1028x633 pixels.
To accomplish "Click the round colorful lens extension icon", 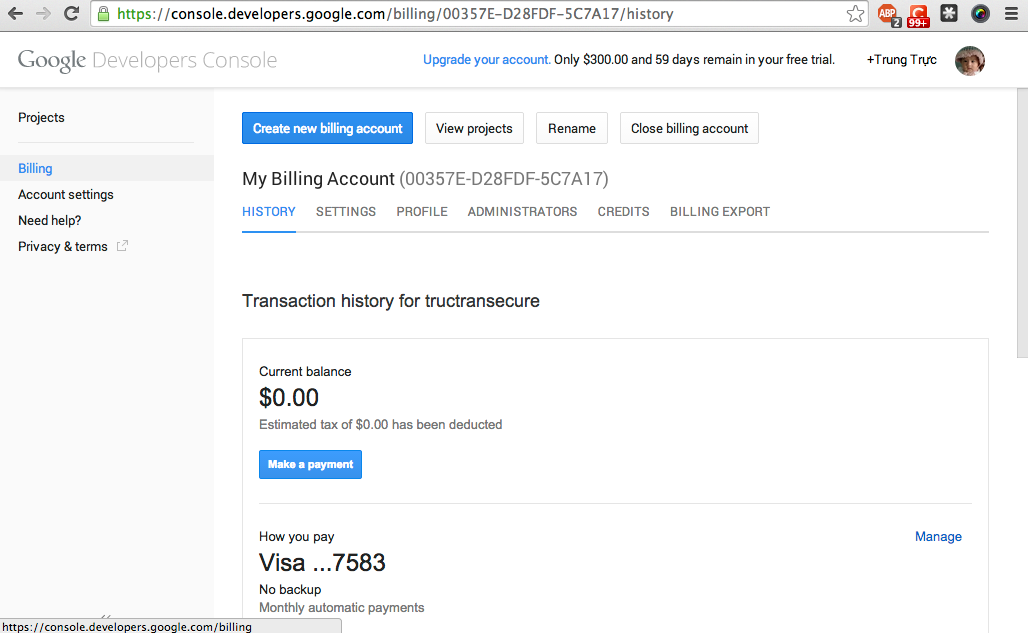I will point(980,14).
